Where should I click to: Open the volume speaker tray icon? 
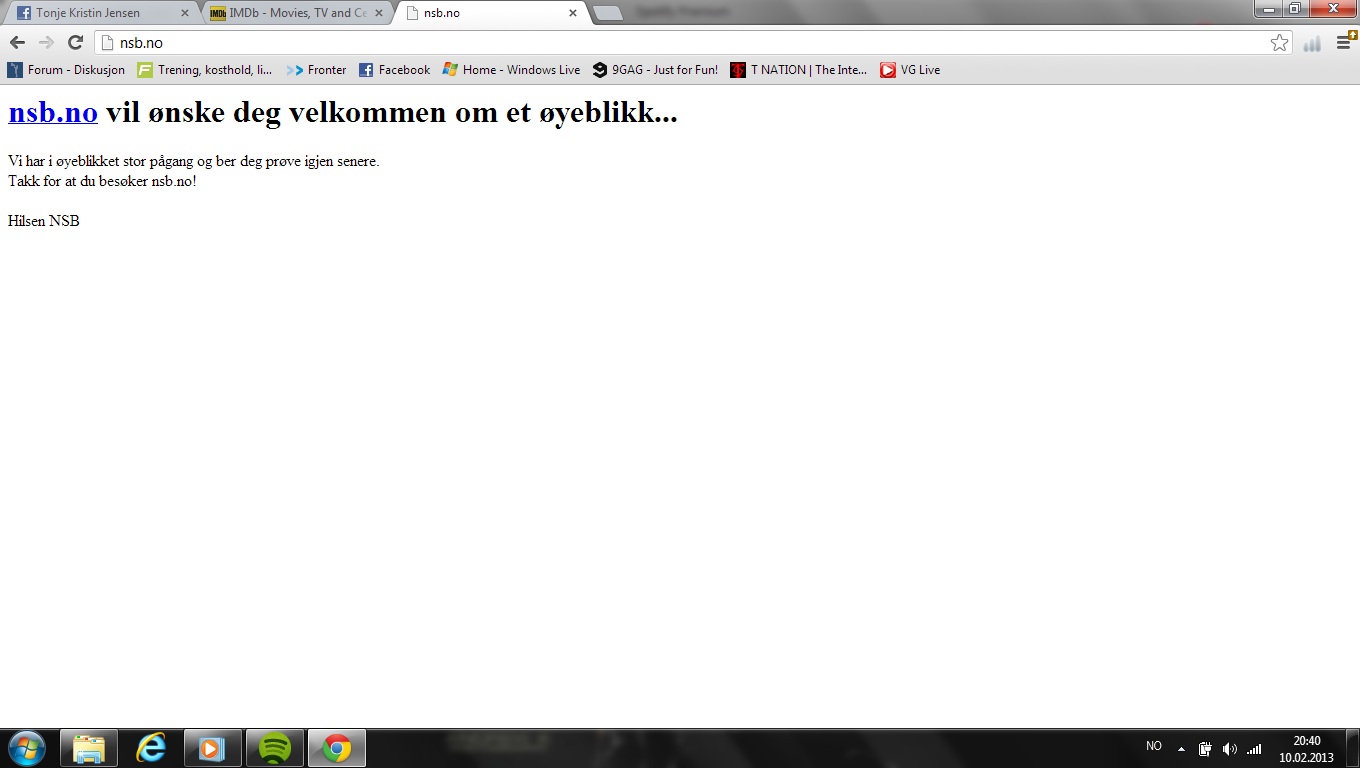(x=1229, y=748)
